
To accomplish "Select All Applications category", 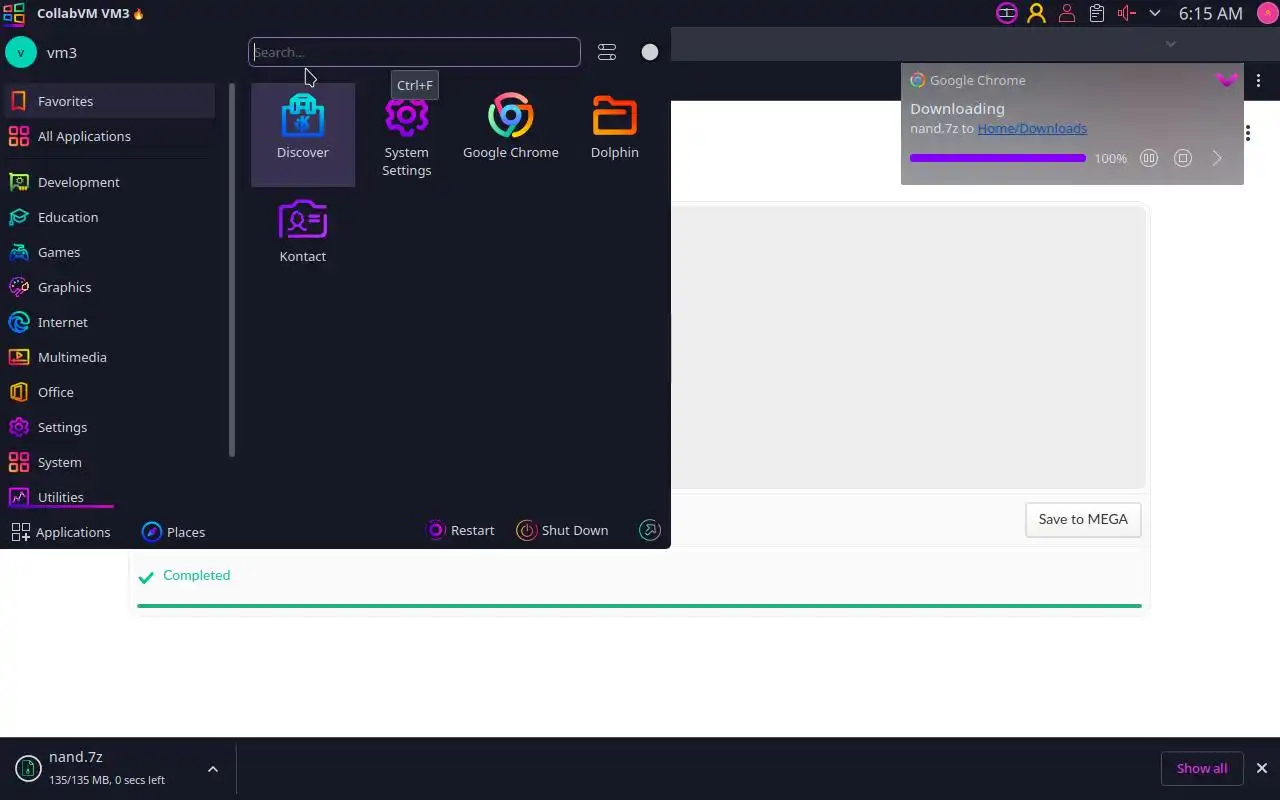I will (108, 136).
